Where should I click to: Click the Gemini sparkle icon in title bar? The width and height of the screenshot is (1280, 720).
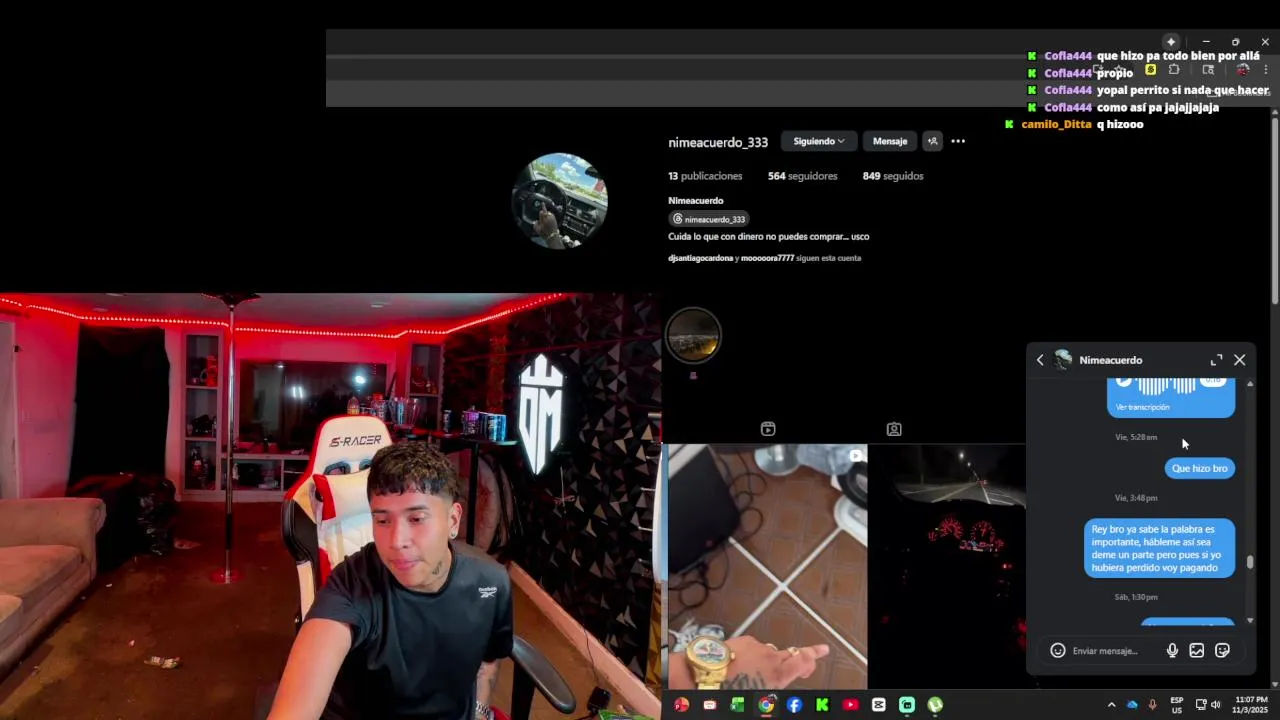coord(1171,42)
